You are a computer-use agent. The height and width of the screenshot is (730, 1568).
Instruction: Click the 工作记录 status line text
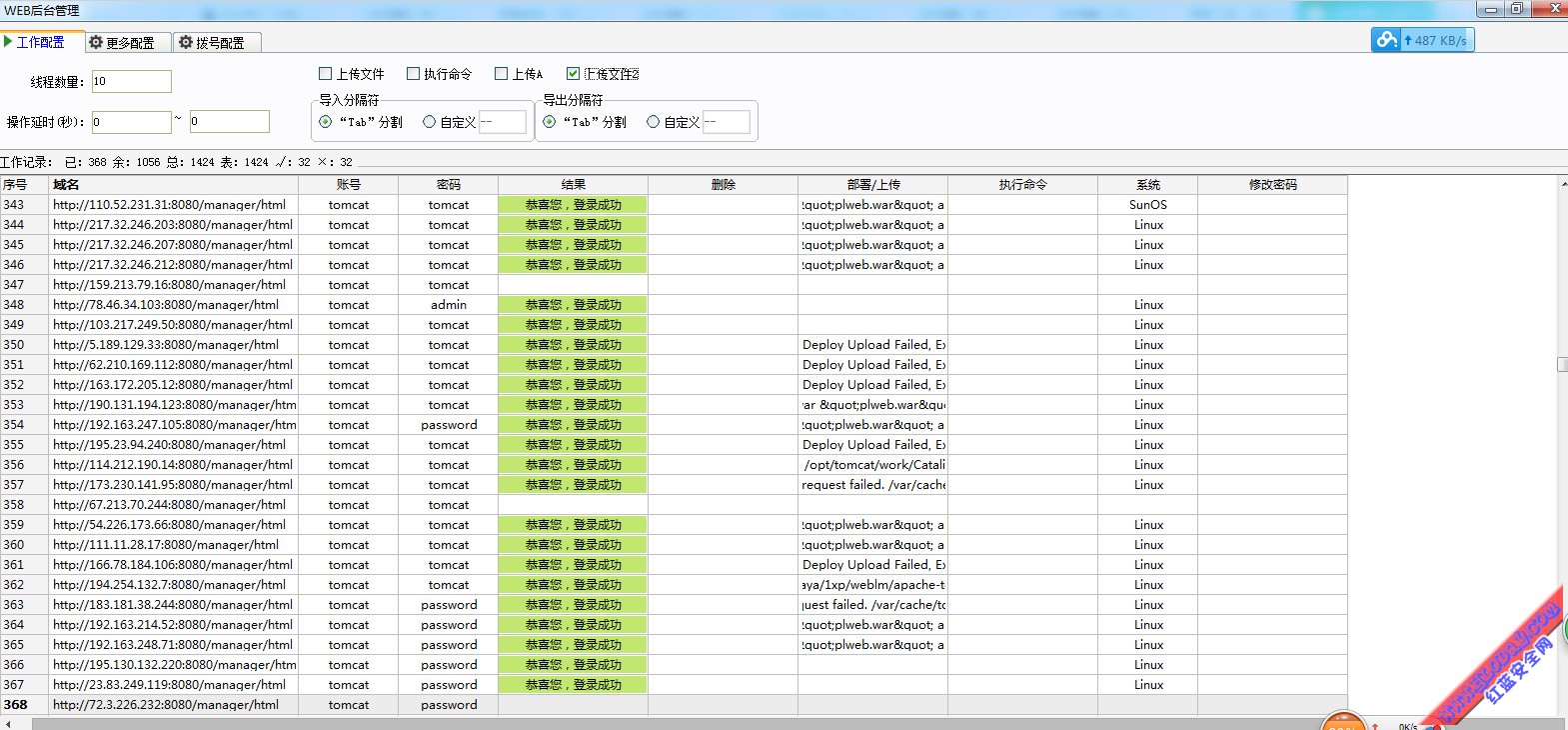176,162
